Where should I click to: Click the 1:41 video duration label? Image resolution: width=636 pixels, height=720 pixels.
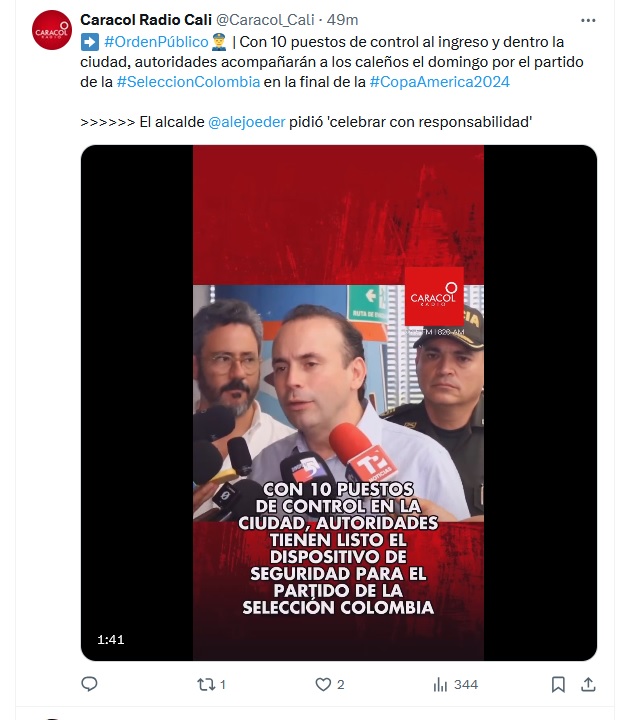tap(111, 640)
